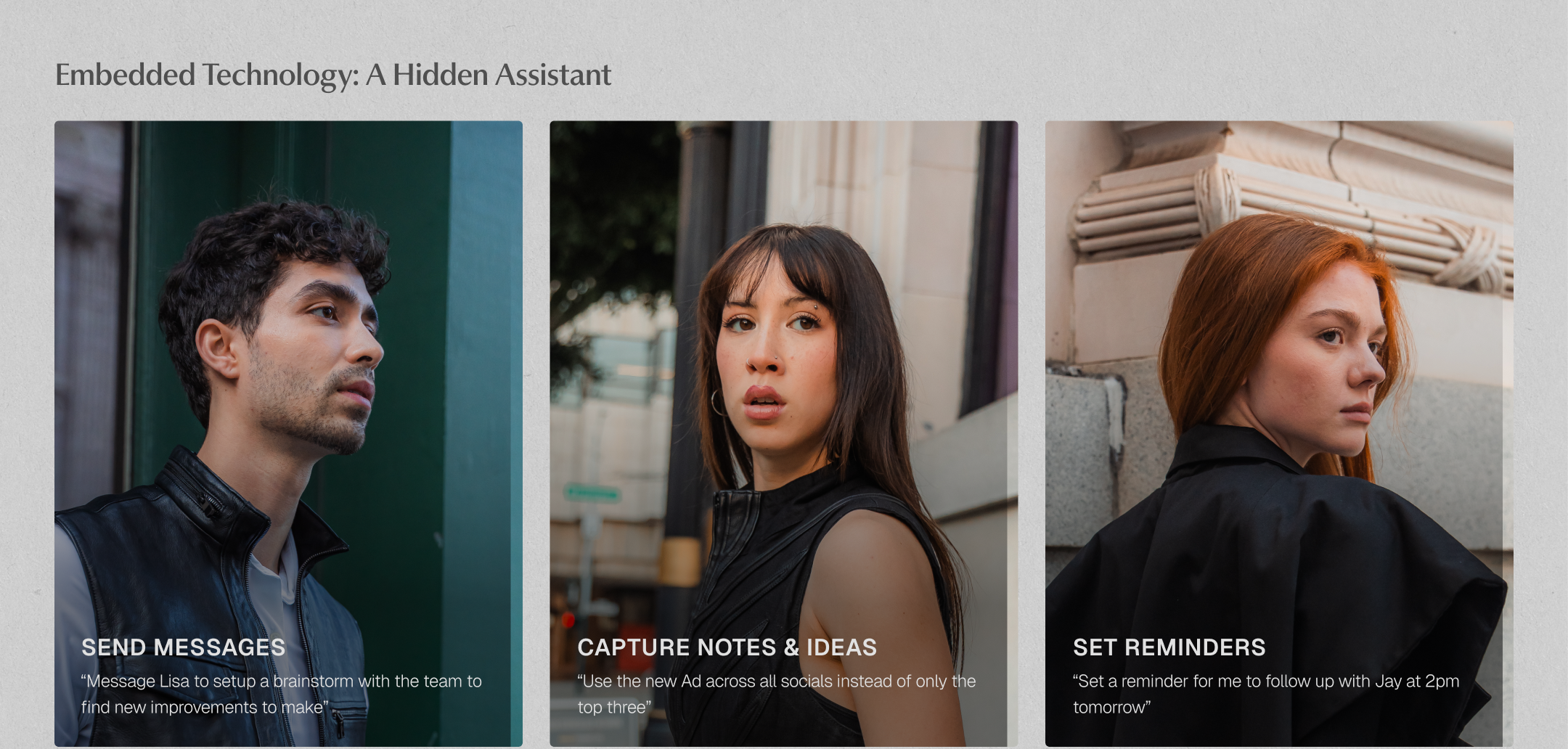Click the green street sign in middle photo
This screenshot has height=749, width=1568.
point(592,494)
